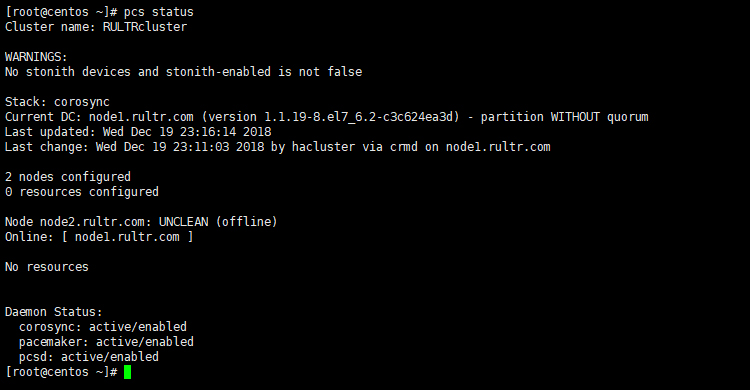Click 'pacemaker: active/enabled' status line

point(106,342)
